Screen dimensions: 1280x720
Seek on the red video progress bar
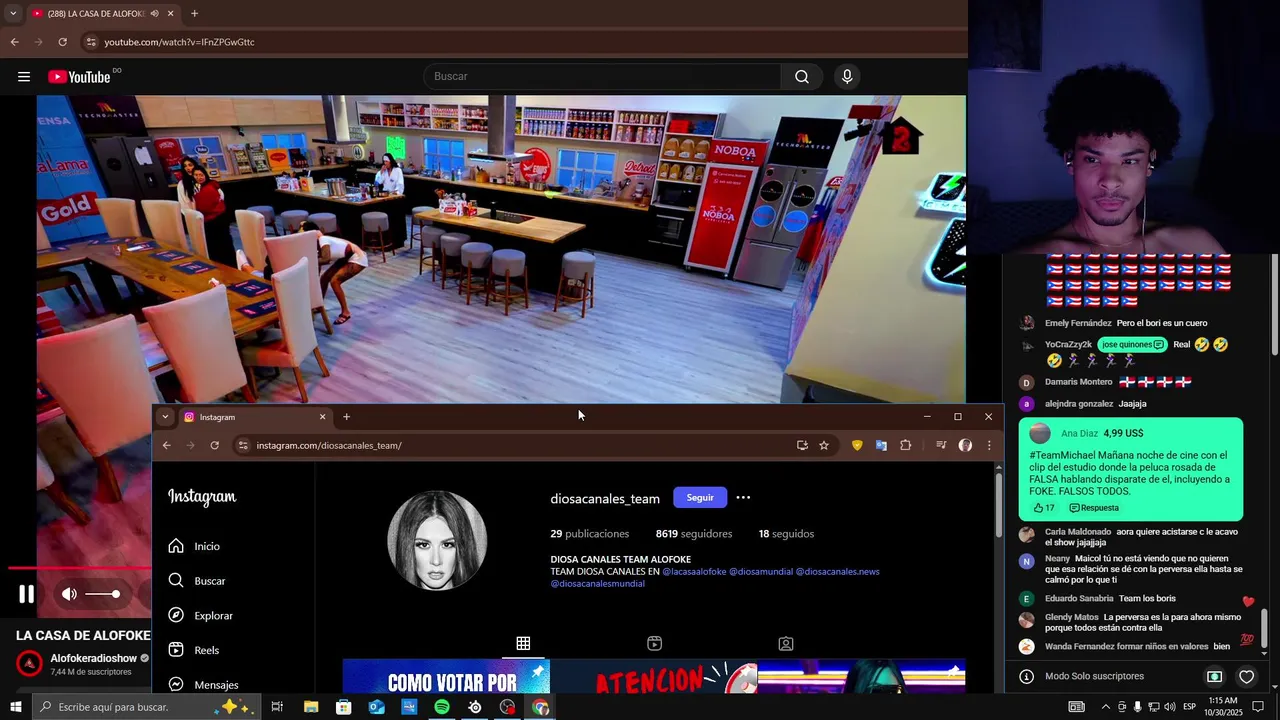[x=80, y=568]
